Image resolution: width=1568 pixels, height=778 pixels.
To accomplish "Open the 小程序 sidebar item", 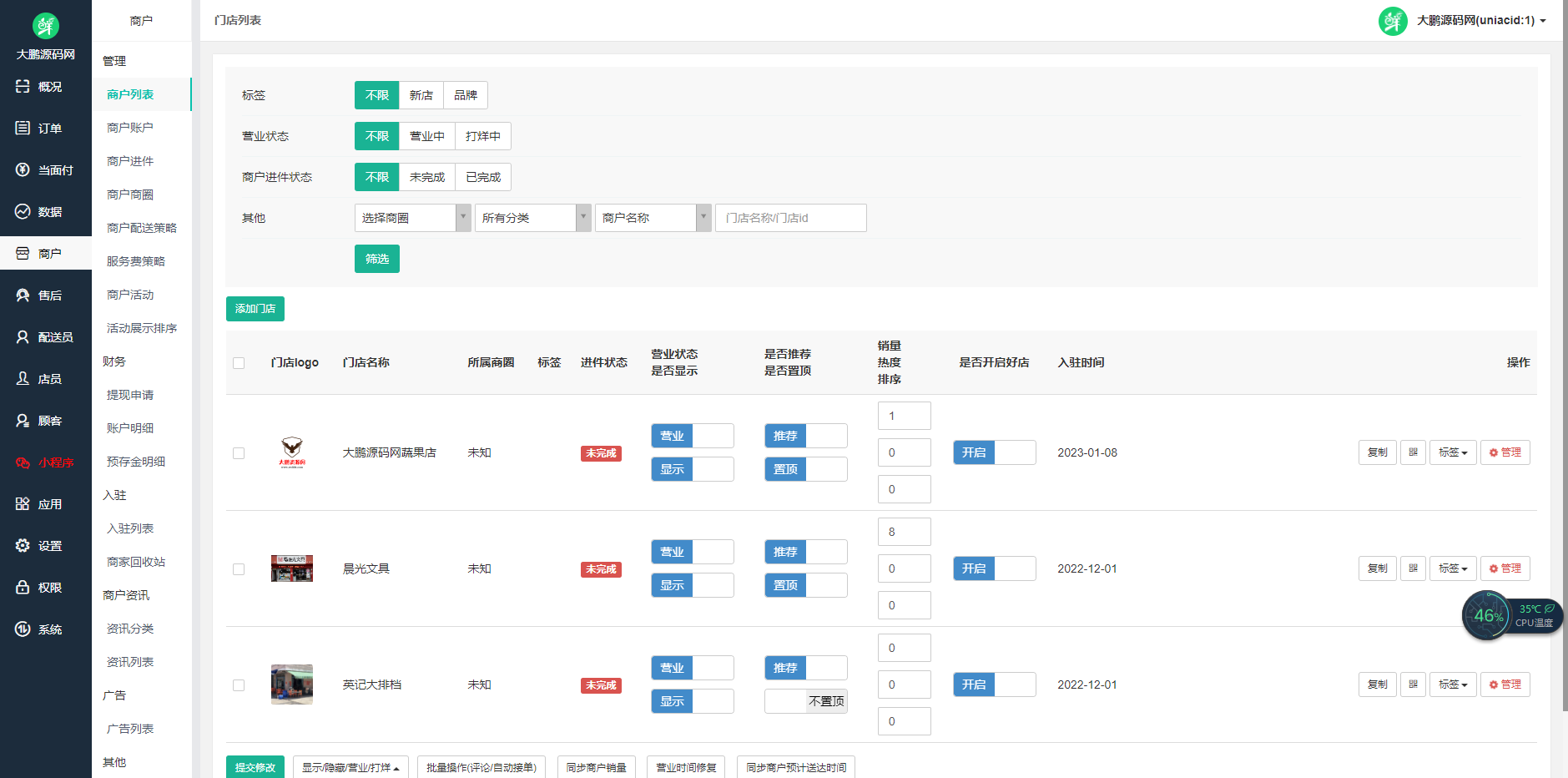I will (45, 462).
